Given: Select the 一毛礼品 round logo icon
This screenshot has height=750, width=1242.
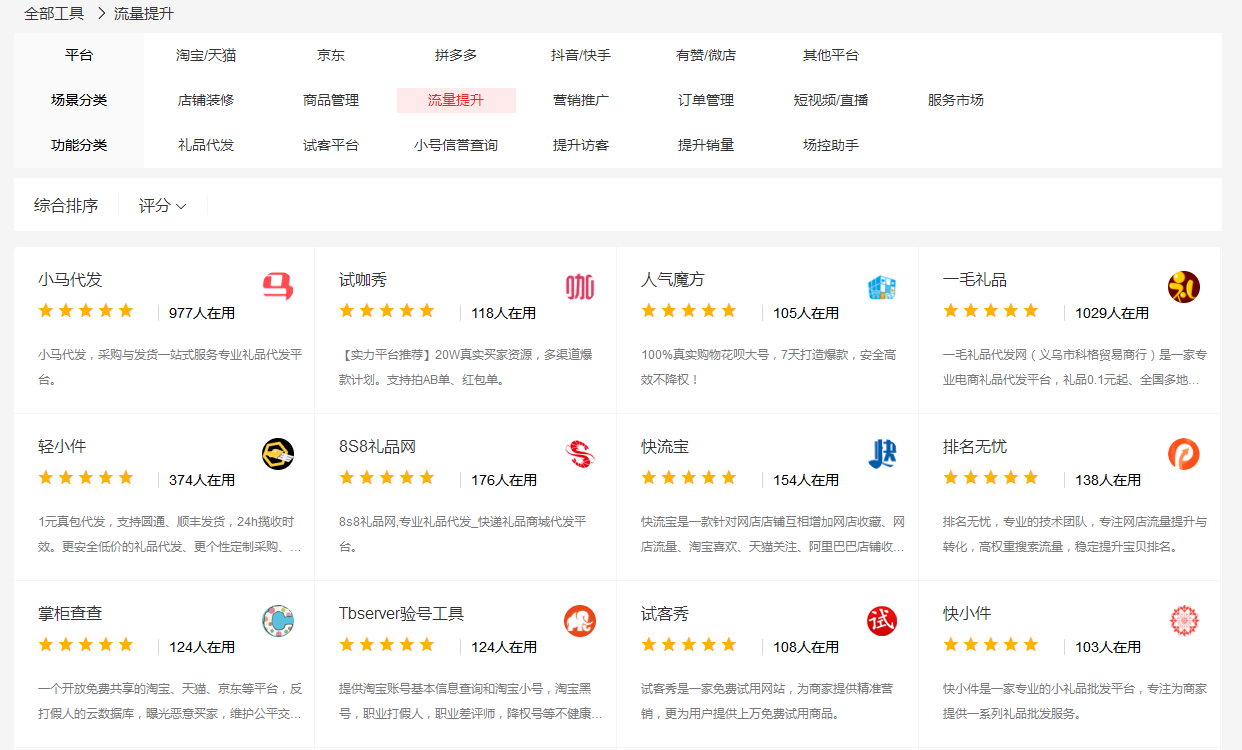Looking at the screenshot, I should [x=1184, y=288].
